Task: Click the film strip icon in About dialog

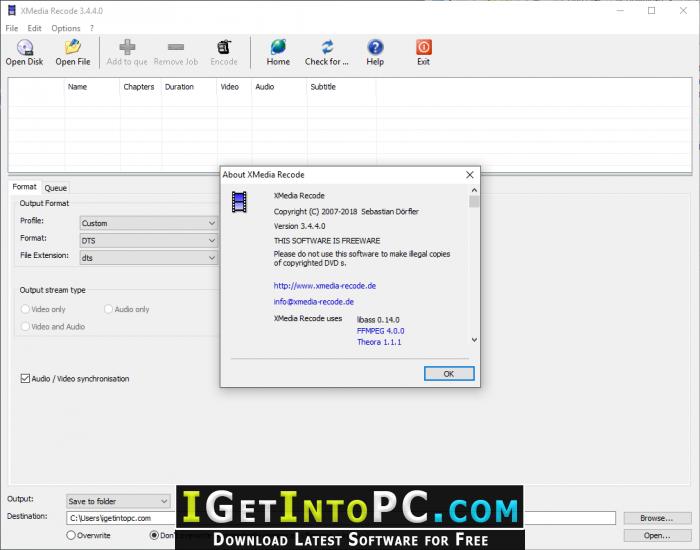Action: click(239, 202)
